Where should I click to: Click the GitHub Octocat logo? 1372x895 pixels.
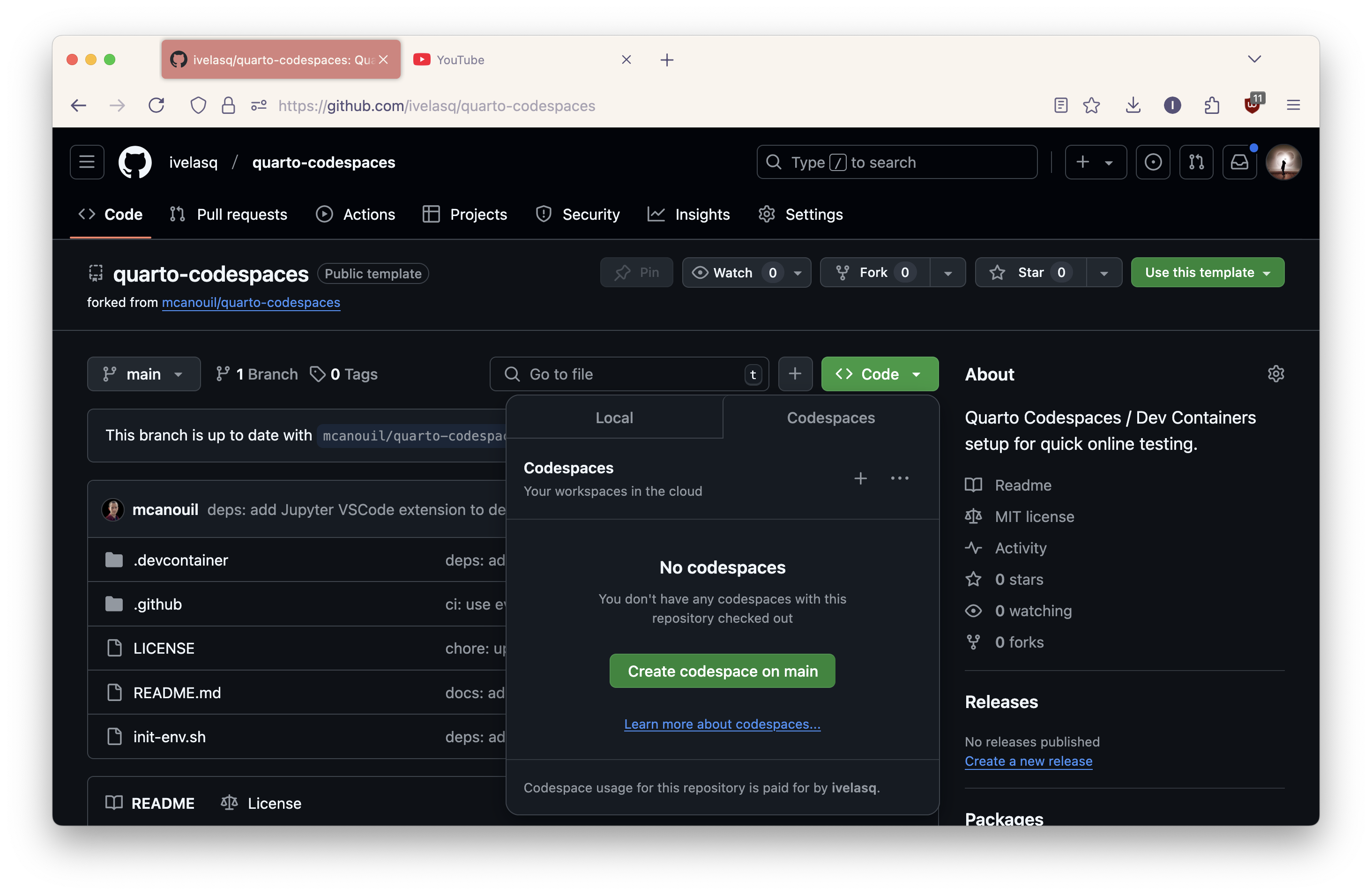(135, 163)
